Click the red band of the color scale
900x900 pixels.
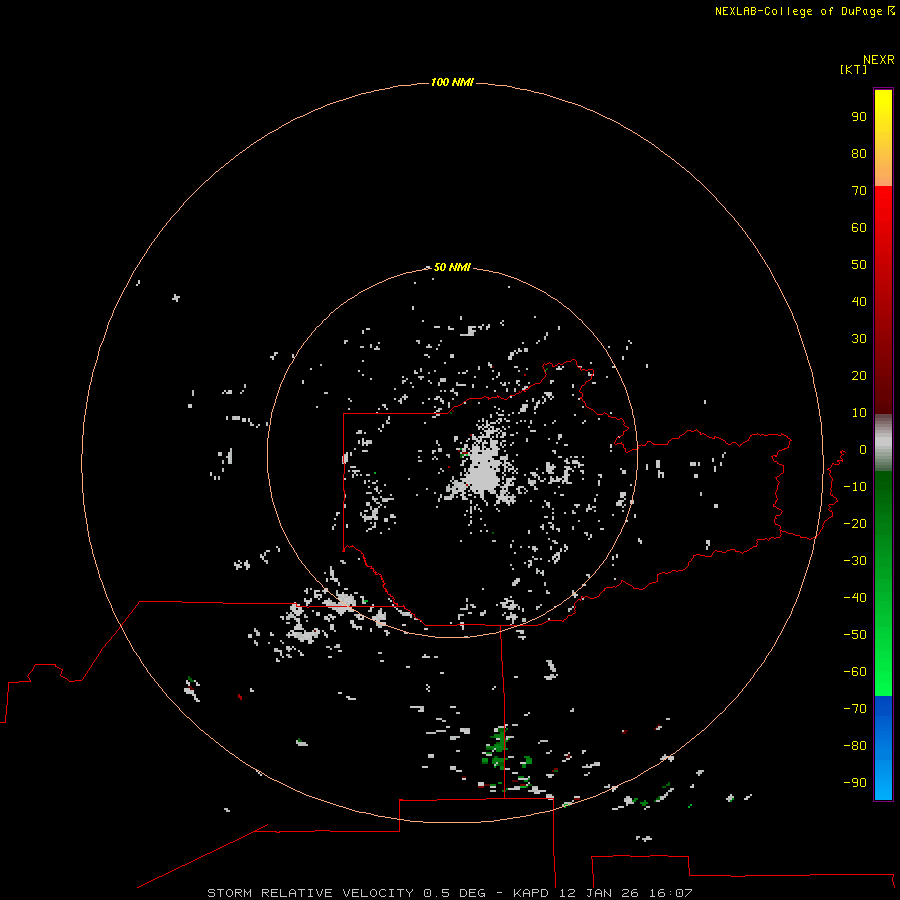coord(883,300)
